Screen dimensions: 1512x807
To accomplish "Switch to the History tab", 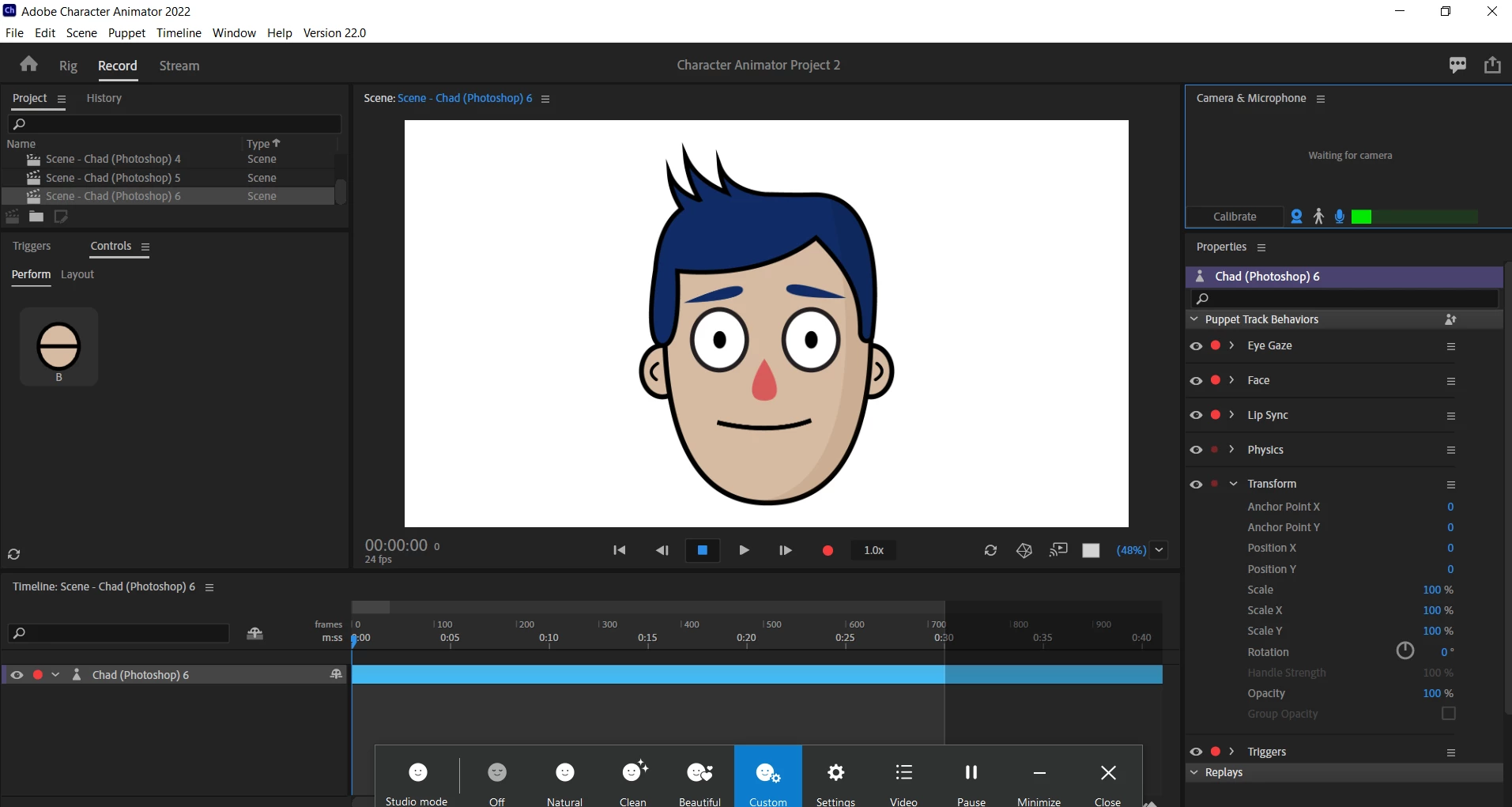I will [104, 98].
